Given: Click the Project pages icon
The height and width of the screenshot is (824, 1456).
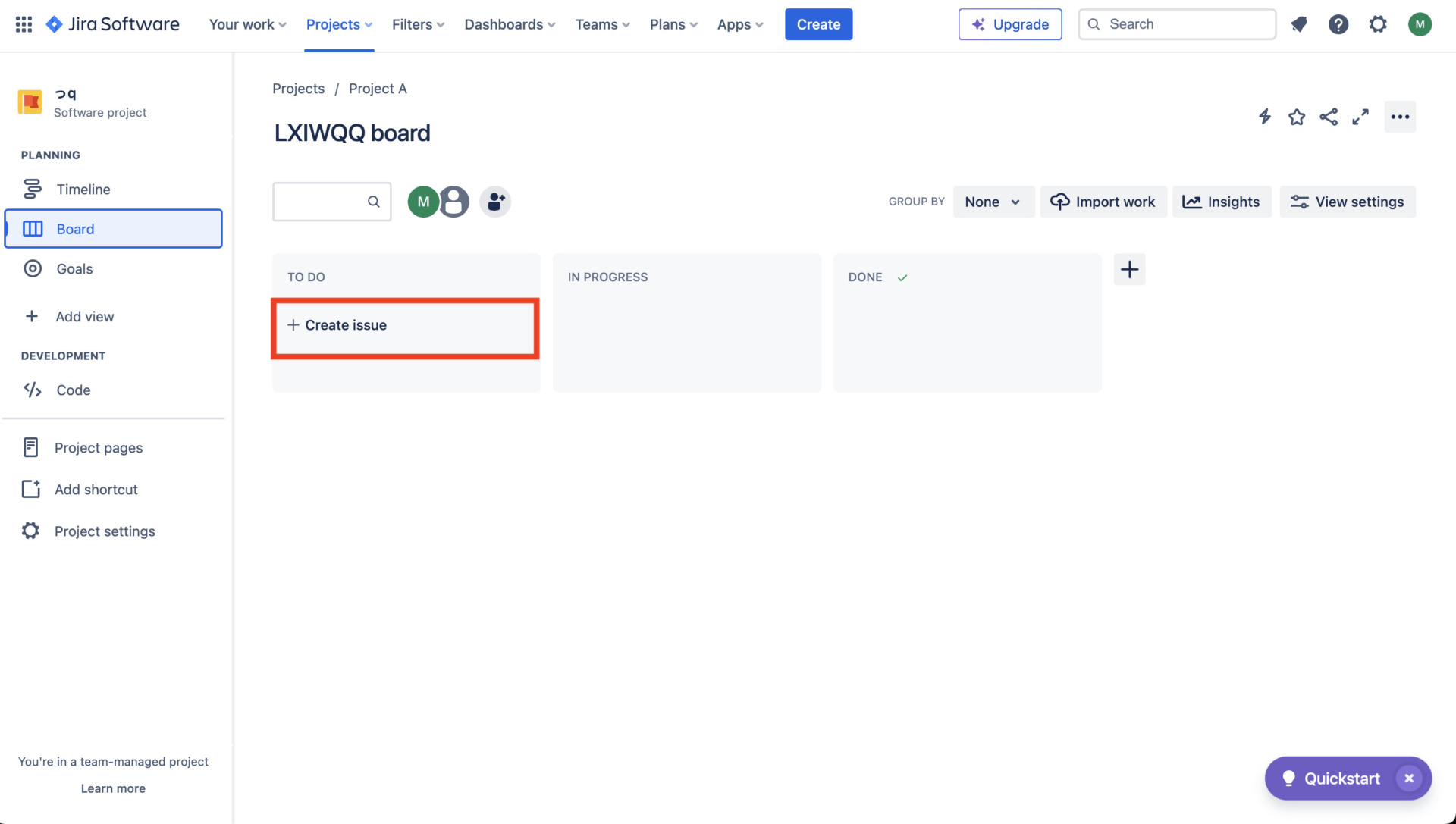Looking at the screenshot, I should (x=30, y=447).
